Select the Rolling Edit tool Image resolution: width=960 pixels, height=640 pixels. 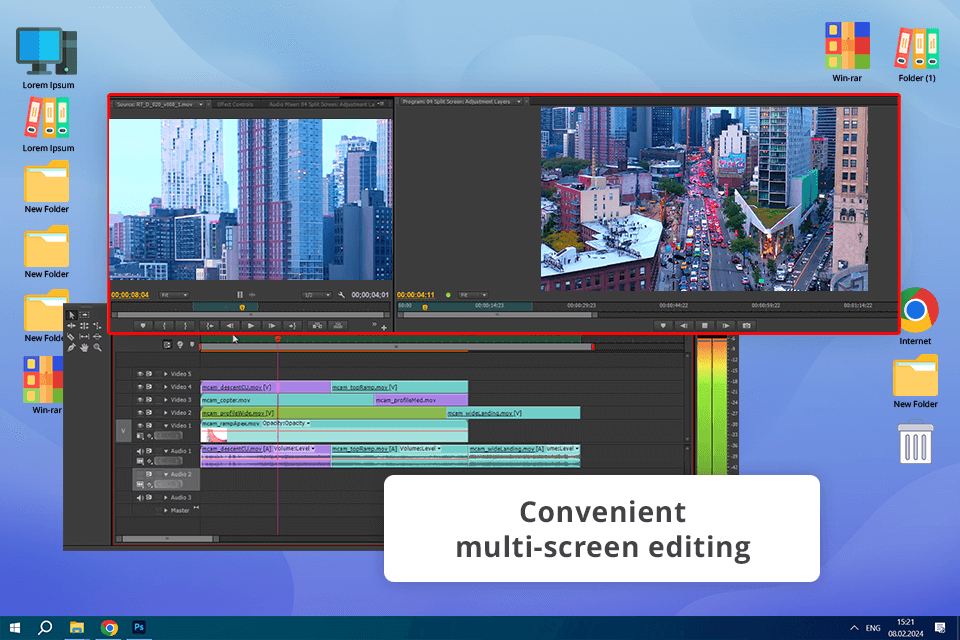pos(84,326)
